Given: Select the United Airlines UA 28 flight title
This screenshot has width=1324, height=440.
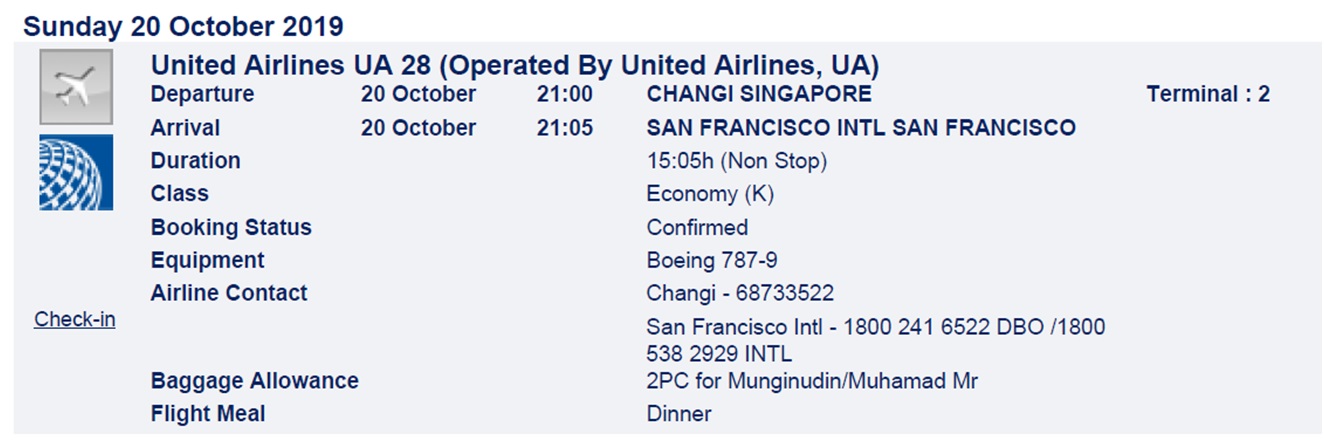Looking at the screenshot, I should pyautogui.click(x=514, y=66).
